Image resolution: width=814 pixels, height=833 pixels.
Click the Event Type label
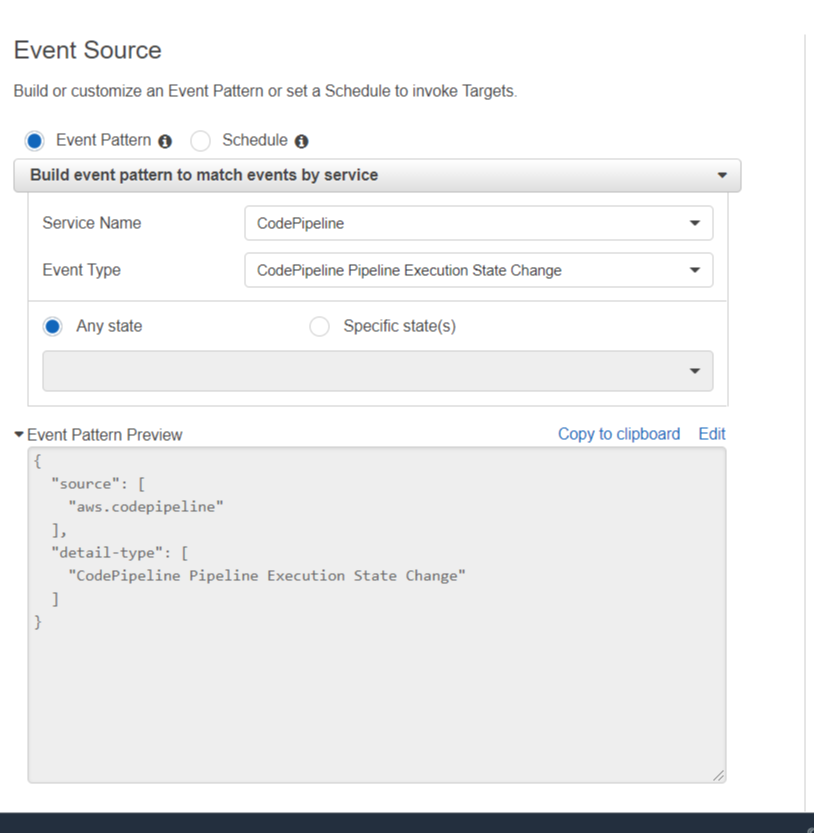coord(82,270)
